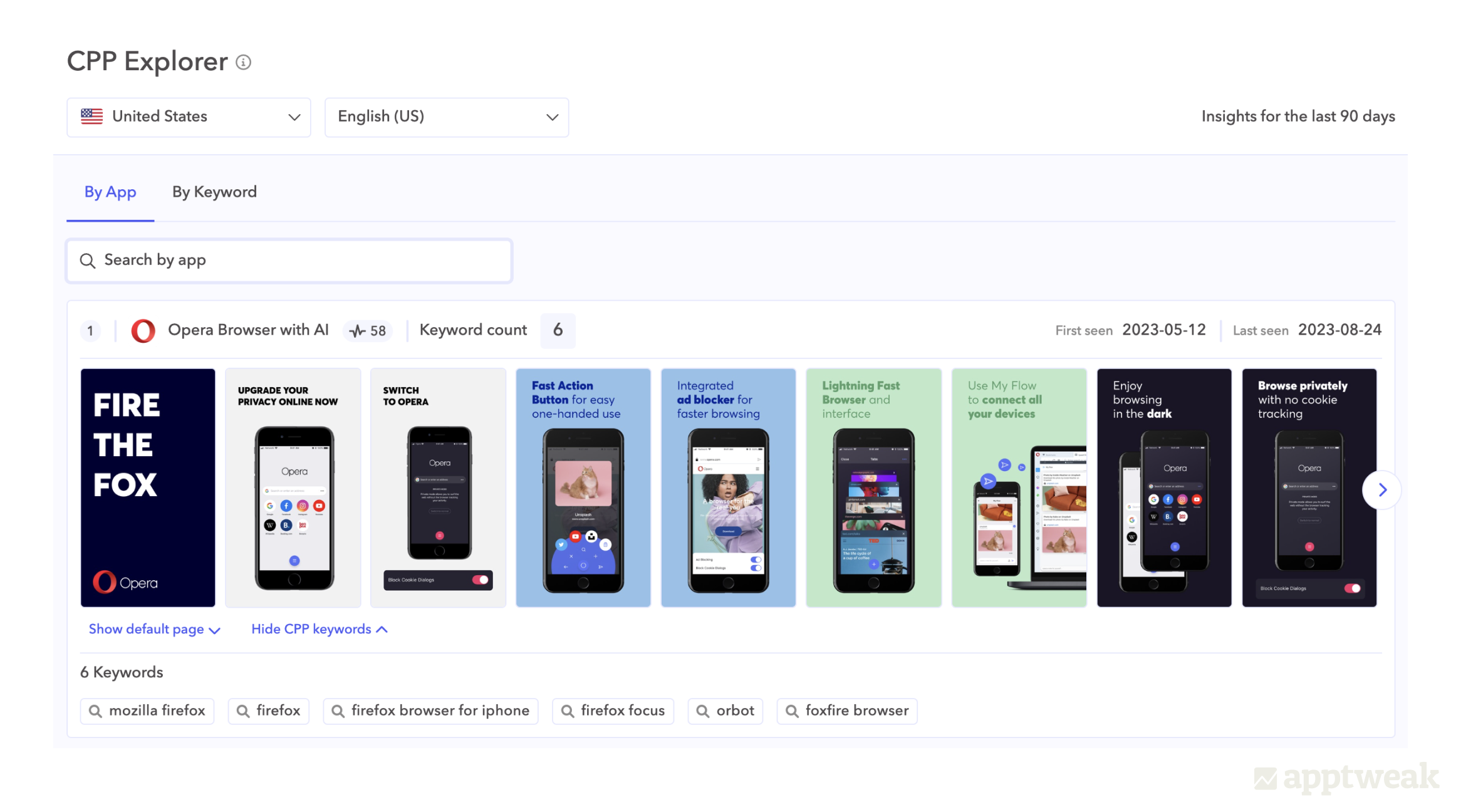This screenshot has width=1461, height=812.
Task: Open the Switch to Opera screenshot
Action: coord(438,487)
